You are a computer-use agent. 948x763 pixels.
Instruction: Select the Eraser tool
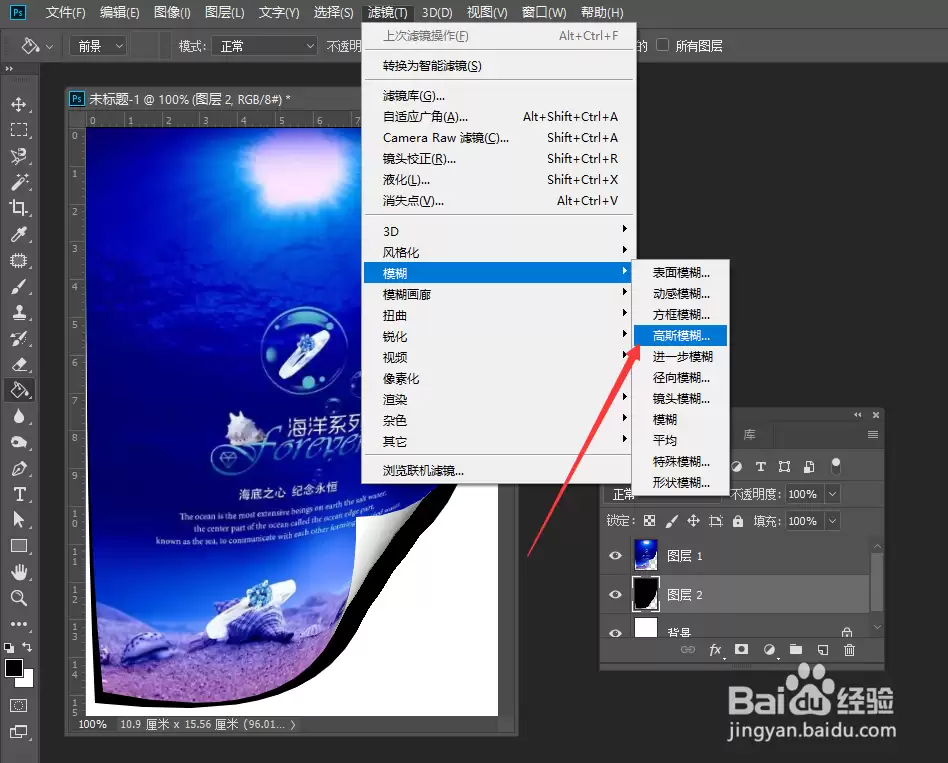[19, 365]
